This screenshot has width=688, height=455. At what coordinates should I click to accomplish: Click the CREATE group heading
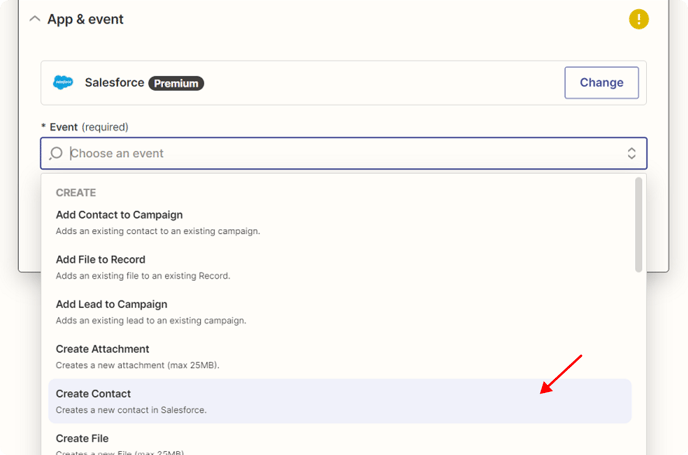click(x=76, y=193)
